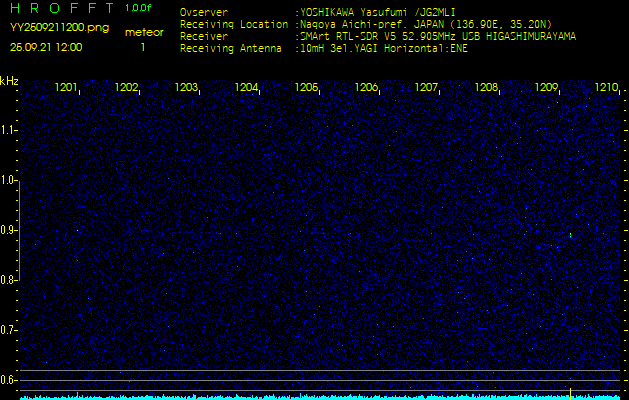Screen dimensions: 629x400
Task: Select the 1207 time marker
Action: tap(427, 88)
